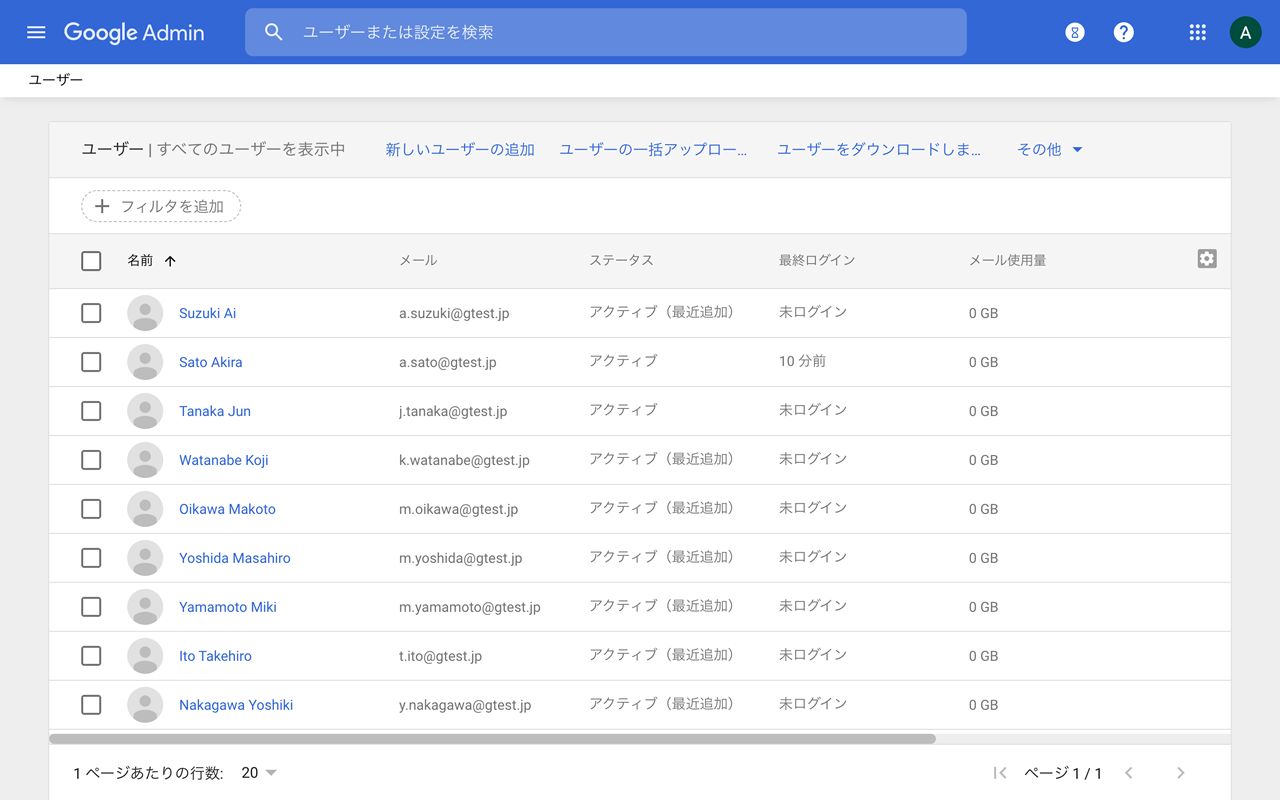Check the box for Oikawa Makoto
Viewport: 1280px width, 800px height.
pos(91,509)
